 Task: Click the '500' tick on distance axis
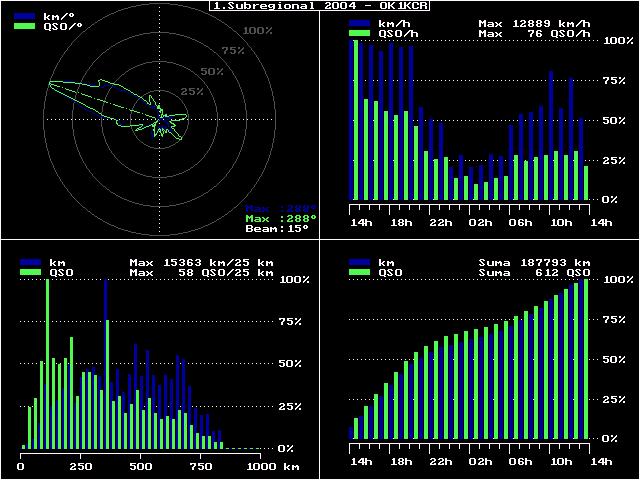(140, 466)
